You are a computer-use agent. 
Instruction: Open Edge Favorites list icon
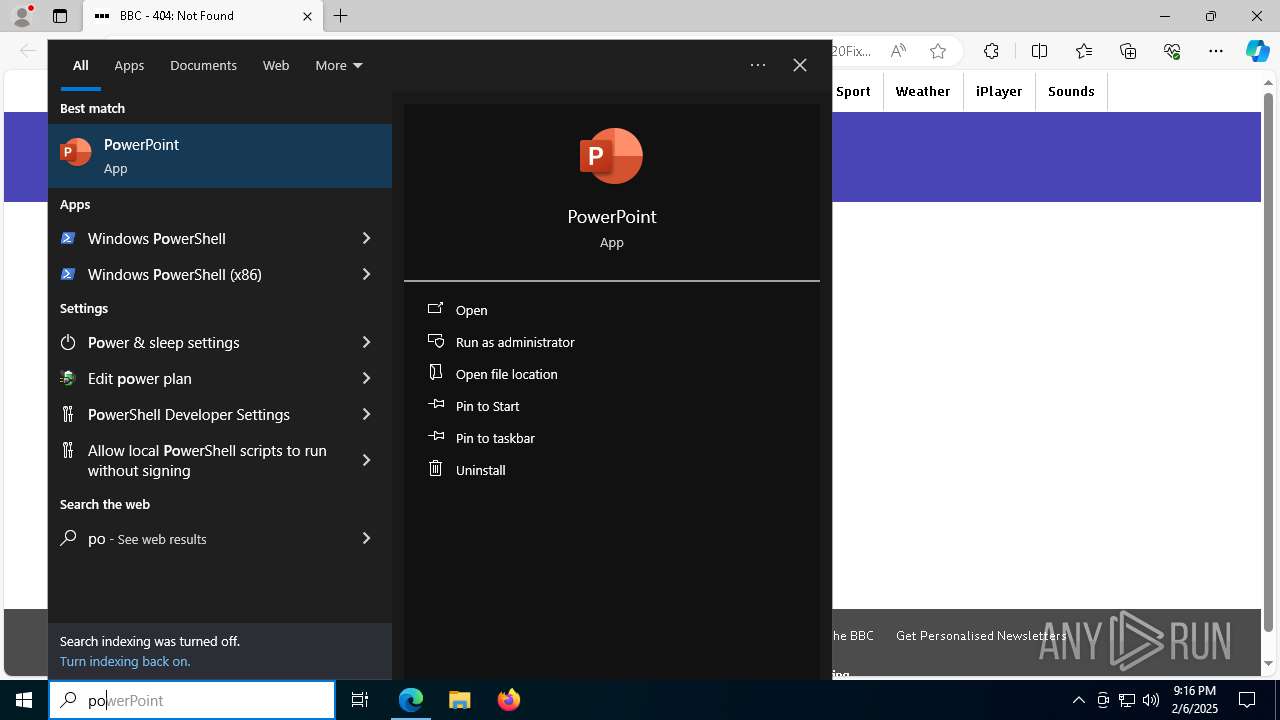(x=1084, y=51)
